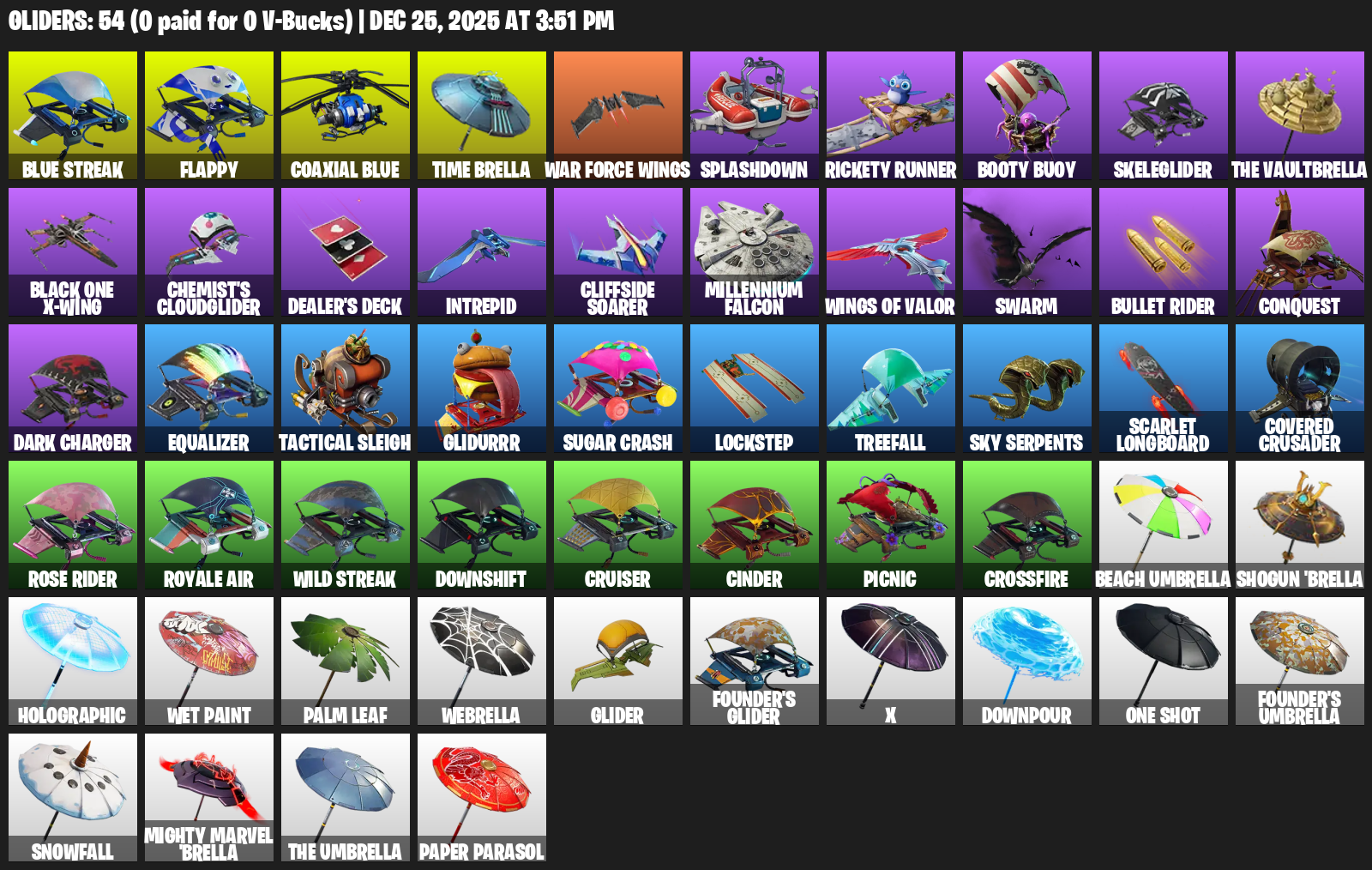Choose the Shogun 'Brella umbrella

1300,525
